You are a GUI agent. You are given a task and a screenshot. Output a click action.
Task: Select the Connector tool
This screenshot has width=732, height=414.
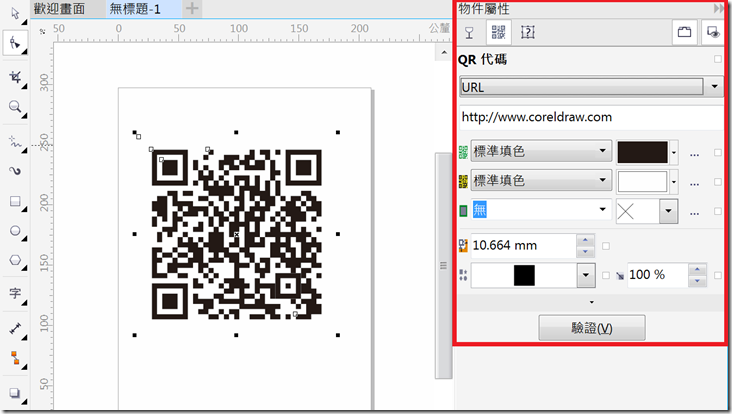pos(14,358)
